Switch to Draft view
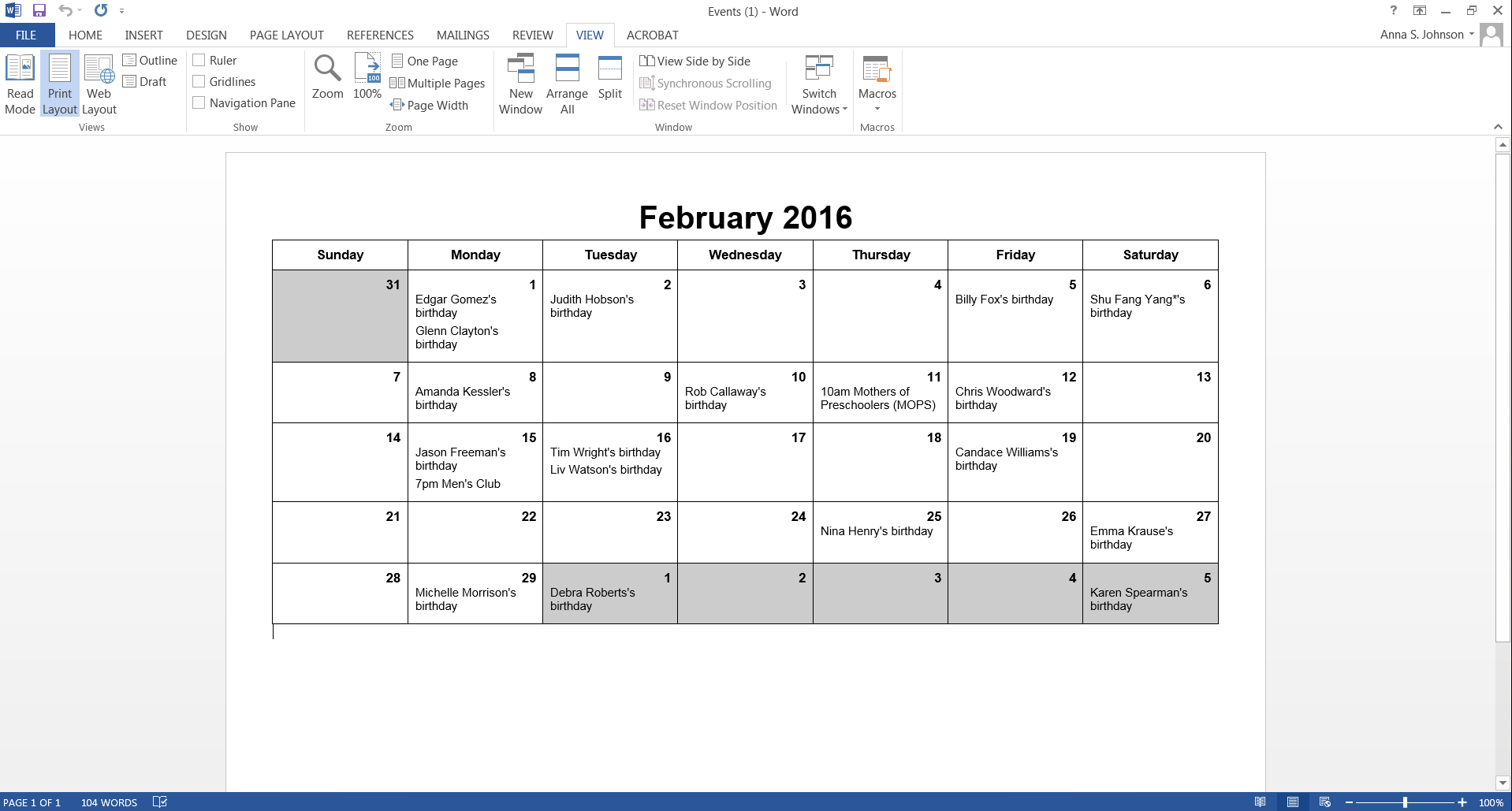This screenshot has width=1512, height=811. pos(144,82)
